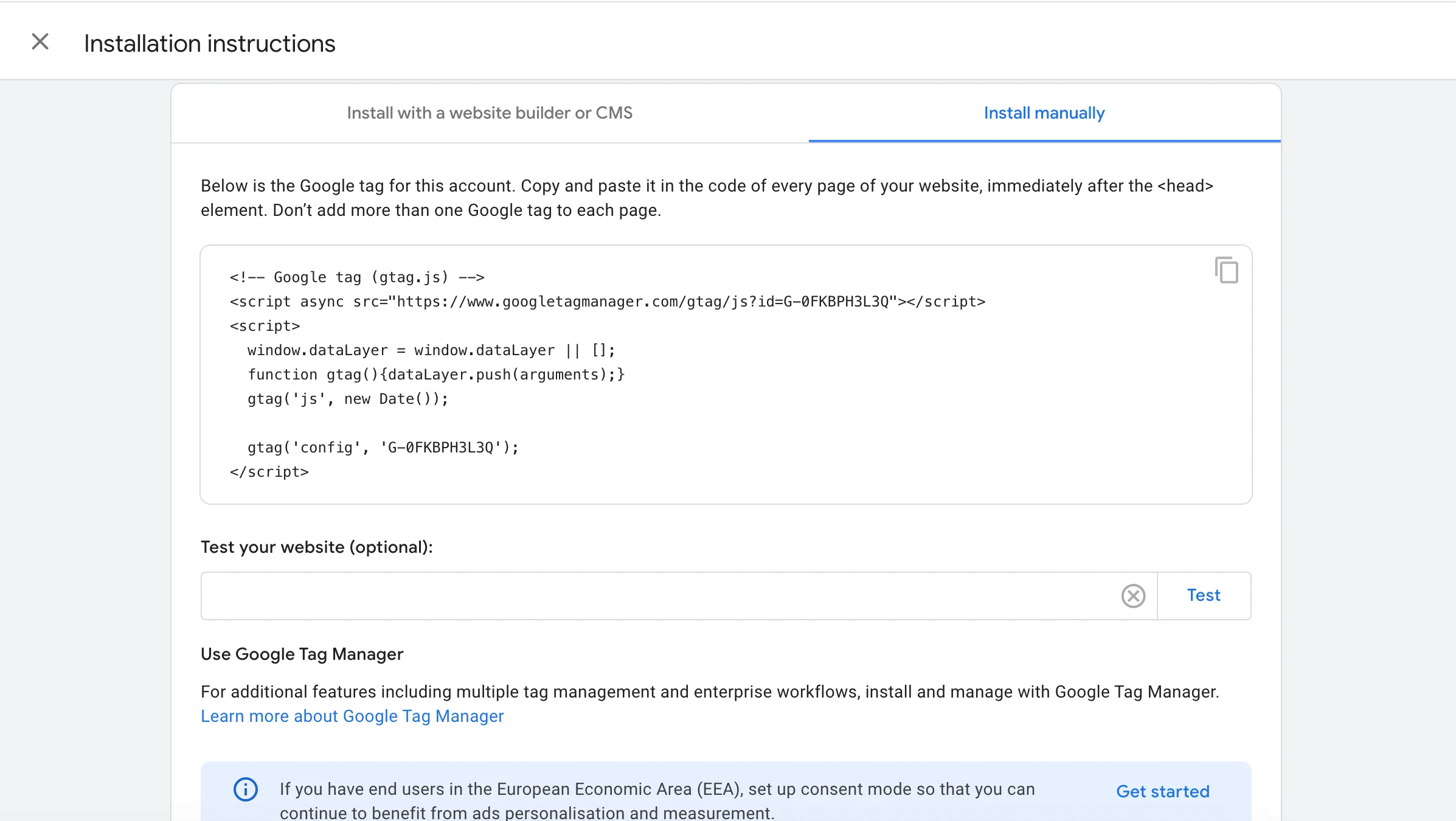Click the info icon in EEA notice

click(x=246, y=789)
